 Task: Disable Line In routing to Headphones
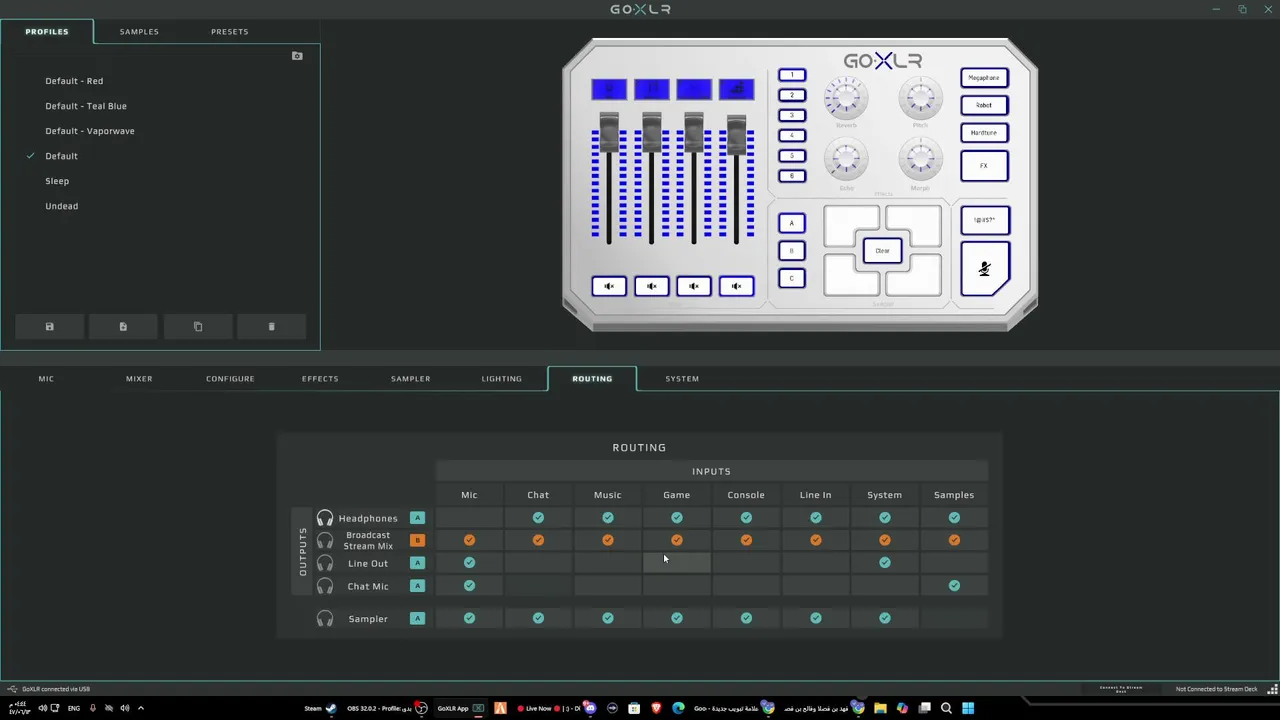(x=815, y=518)
